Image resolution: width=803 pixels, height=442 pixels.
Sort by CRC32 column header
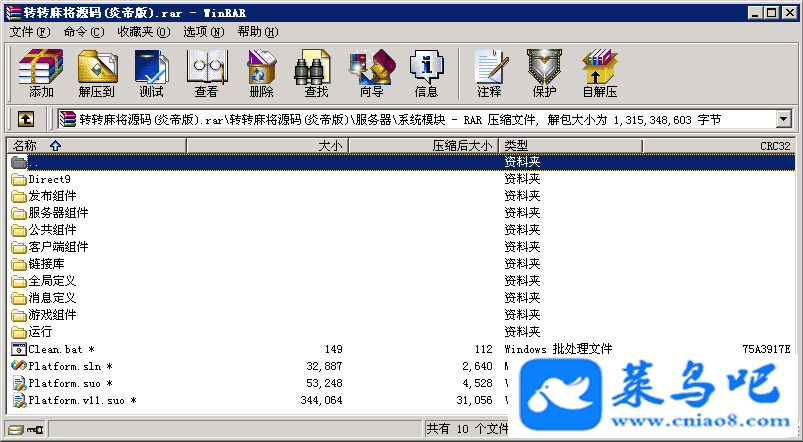[719, 146]
